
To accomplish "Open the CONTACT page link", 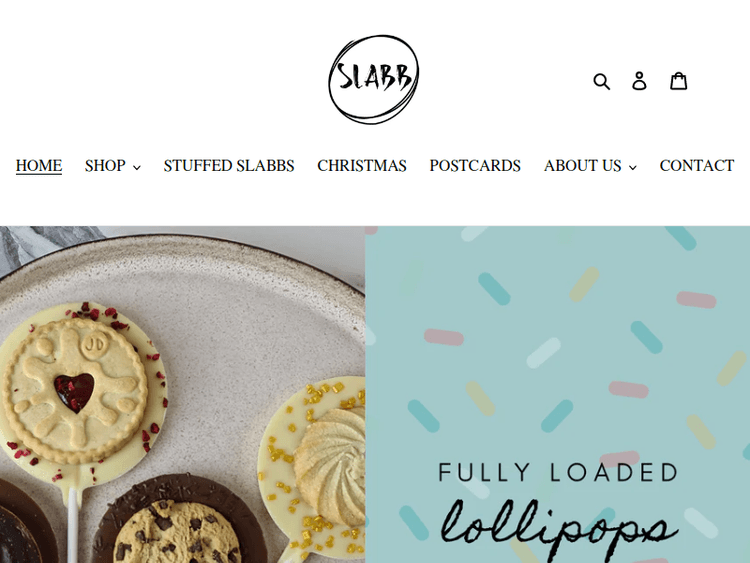I will point(696,166).
